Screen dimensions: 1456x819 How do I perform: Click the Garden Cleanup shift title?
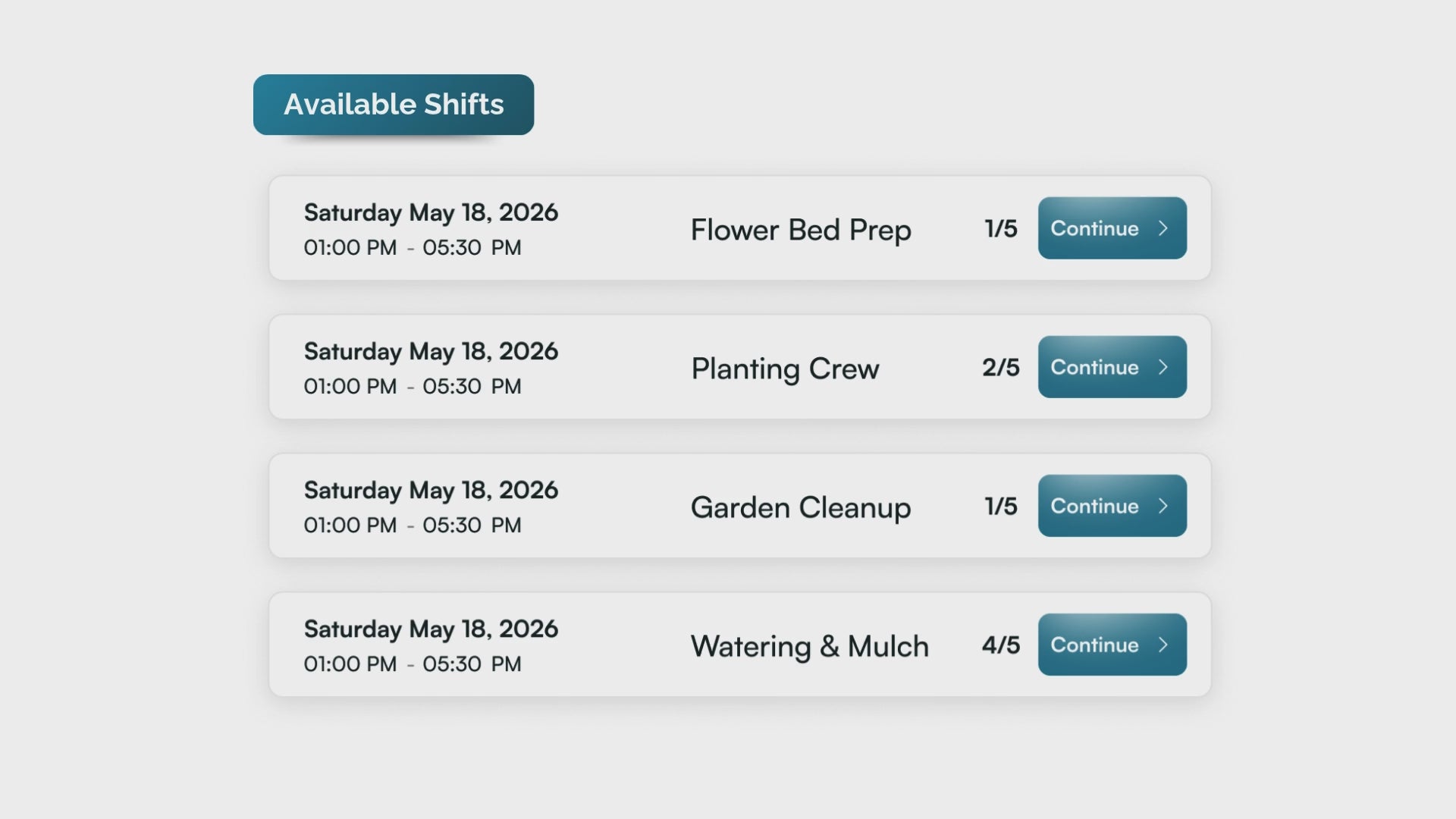[800, 507]
